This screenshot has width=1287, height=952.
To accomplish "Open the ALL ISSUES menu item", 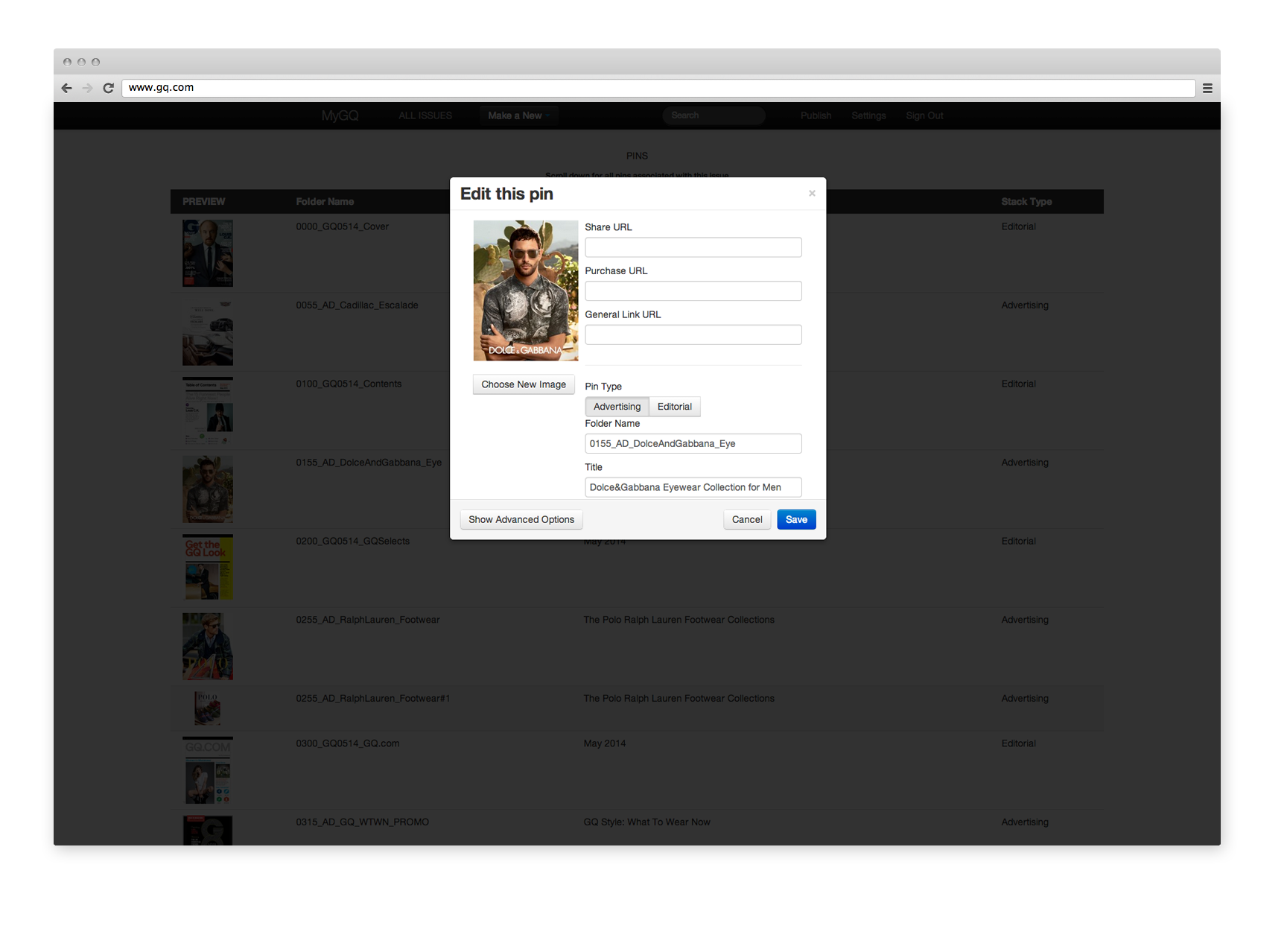I will [425, 115].
